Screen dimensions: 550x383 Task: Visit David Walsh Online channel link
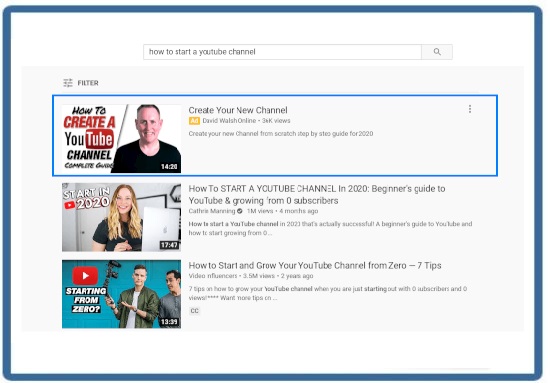tap(229, 121)
